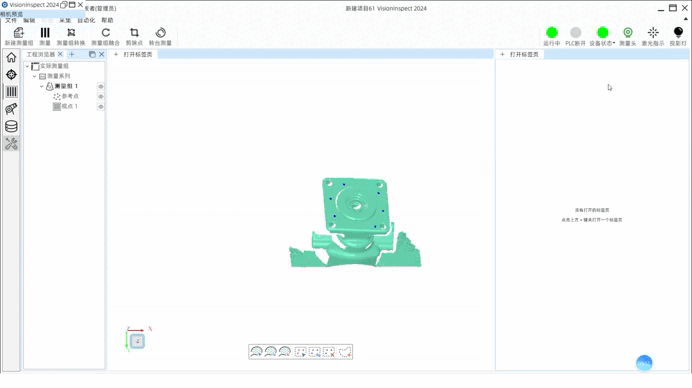Image resolution: width=692 pixels, height=388 pixels.
Task: Collapse the 测量组 1 tree node
Action: [42, 86]
